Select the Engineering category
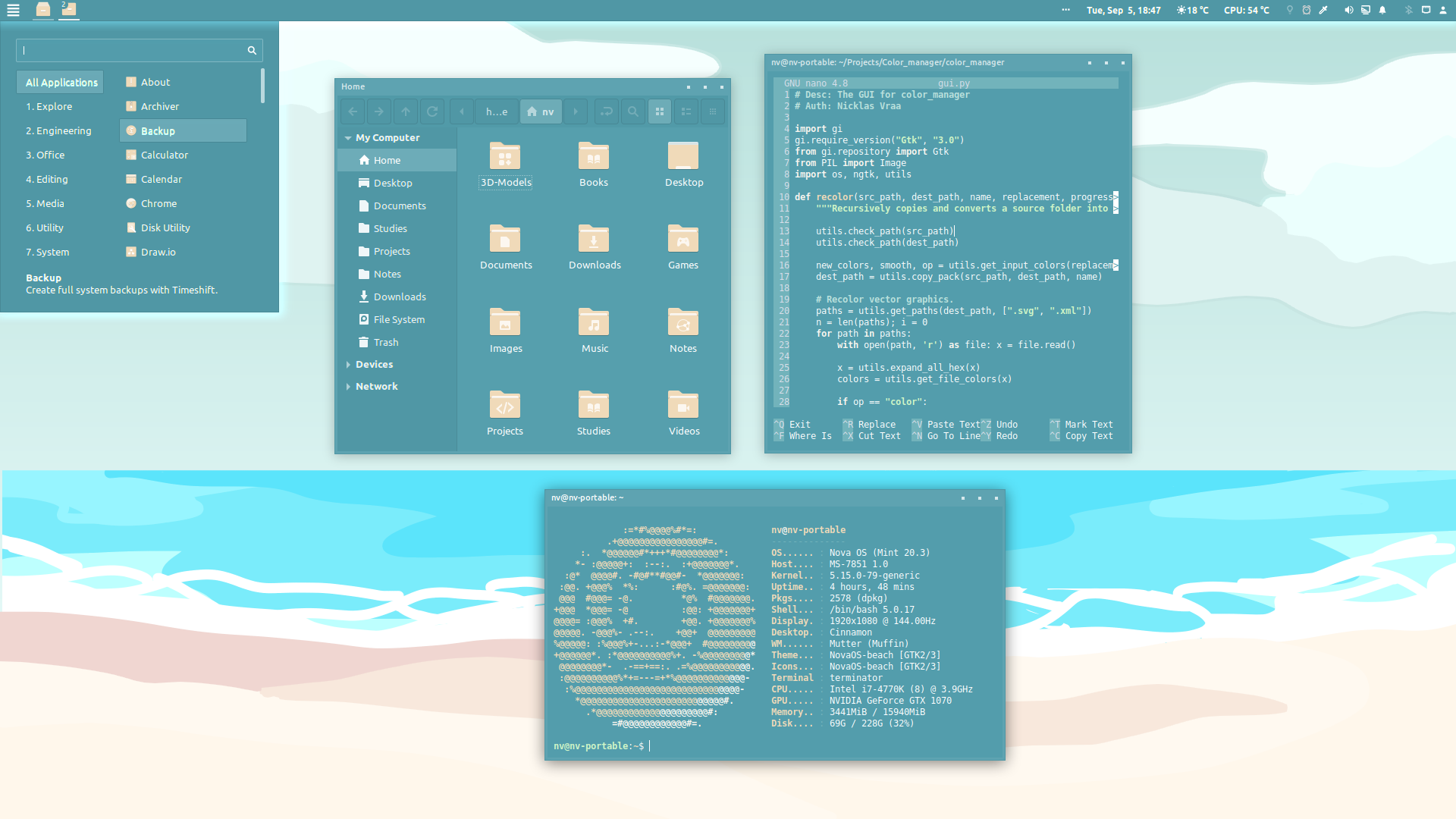The height and width of the screenshot is (819, 1456). 59,130
